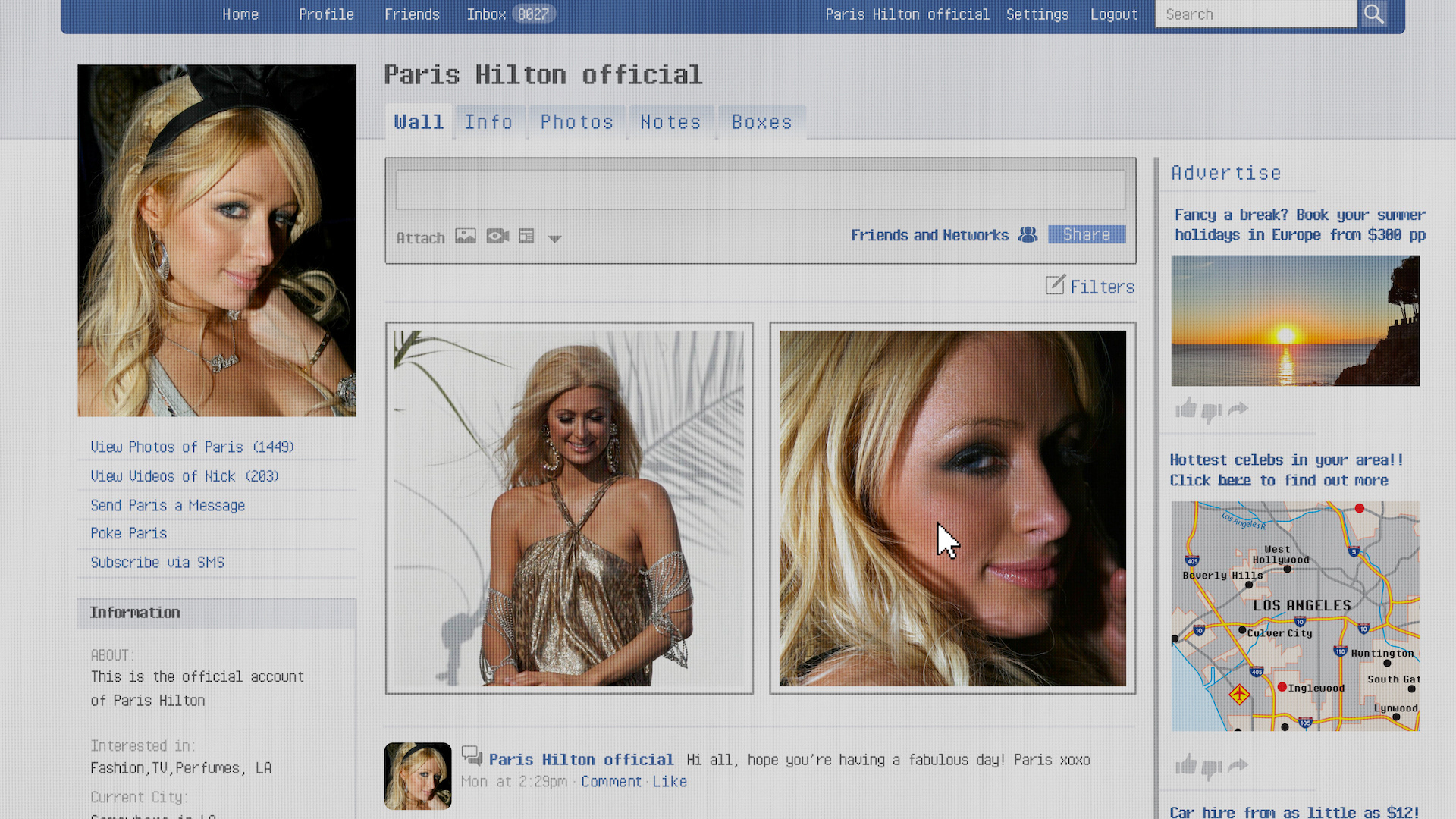Click Subscribe via SMS
Screen dimensions: 1456x819
pyautogui.click(x=158, y=562)
